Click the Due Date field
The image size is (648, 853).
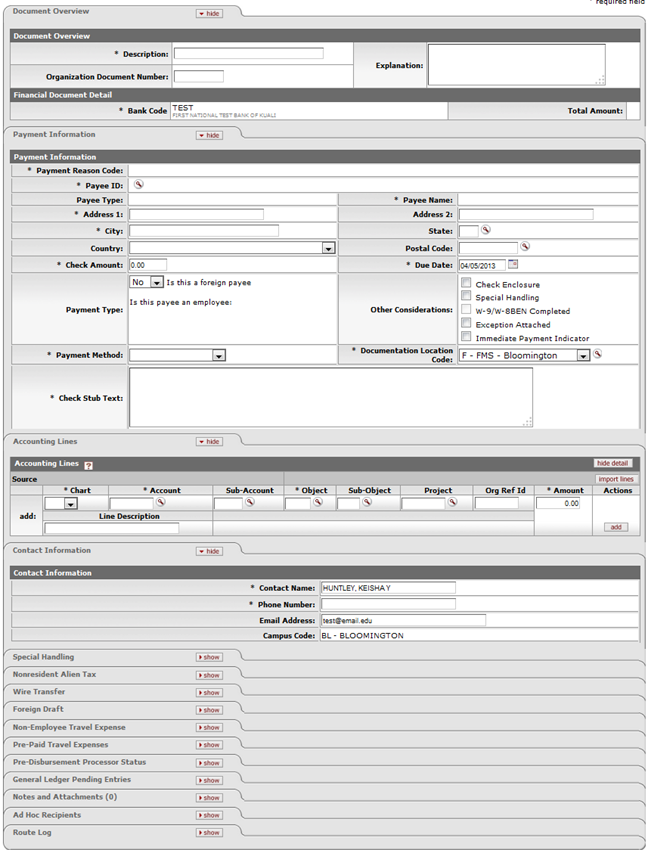[482, 265]
